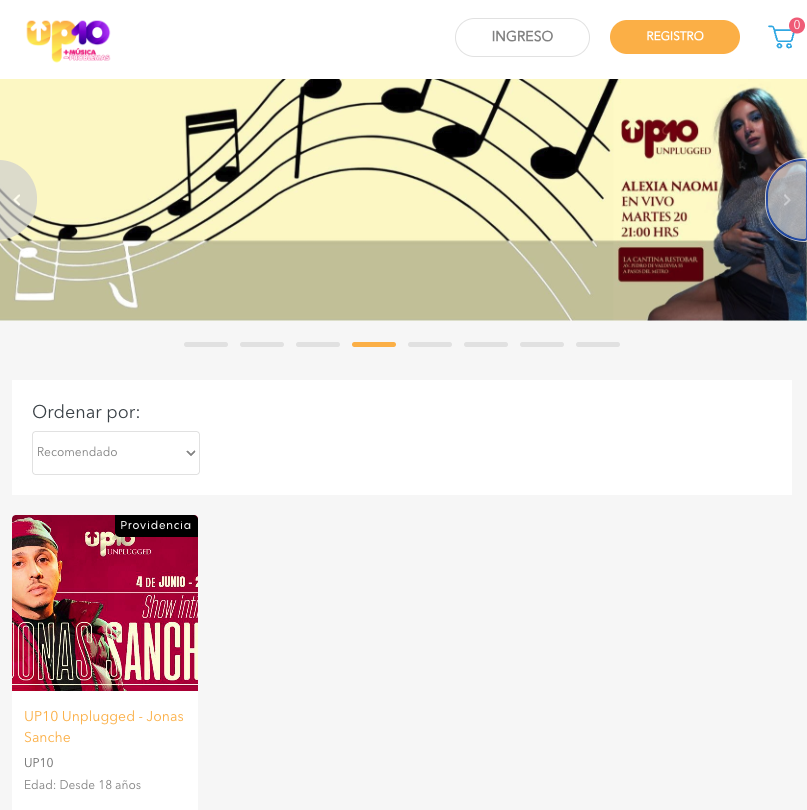
Task: Click the REGISTRO button
Action: (675, 37)
